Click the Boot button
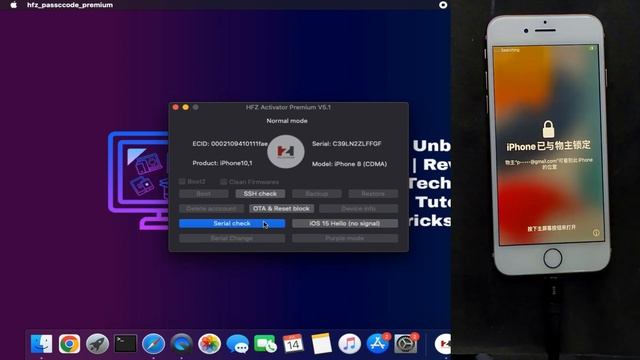The width and height of the screenshot is (640, 360). [204, 193]
